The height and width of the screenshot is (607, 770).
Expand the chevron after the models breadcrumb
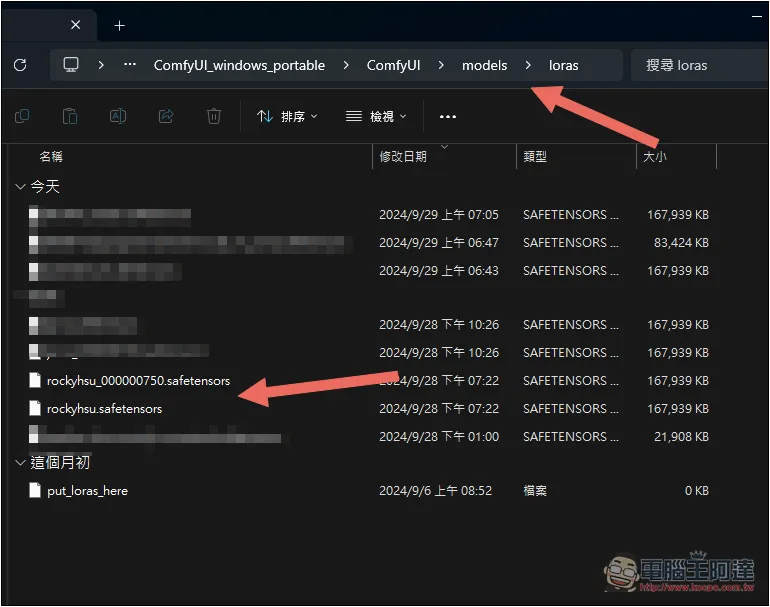pos(528,65)
